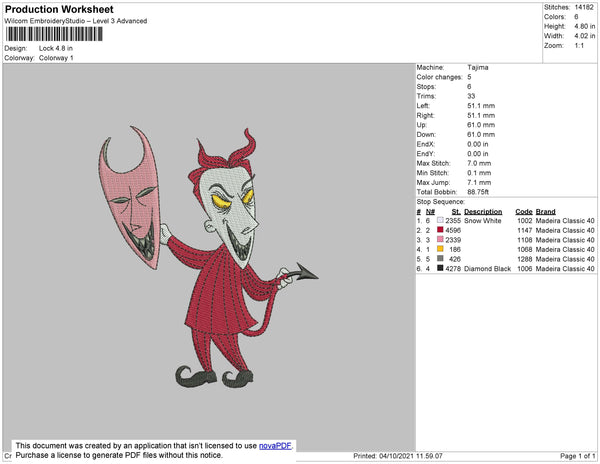Click the 'Snow White' description text

(483, 221)
